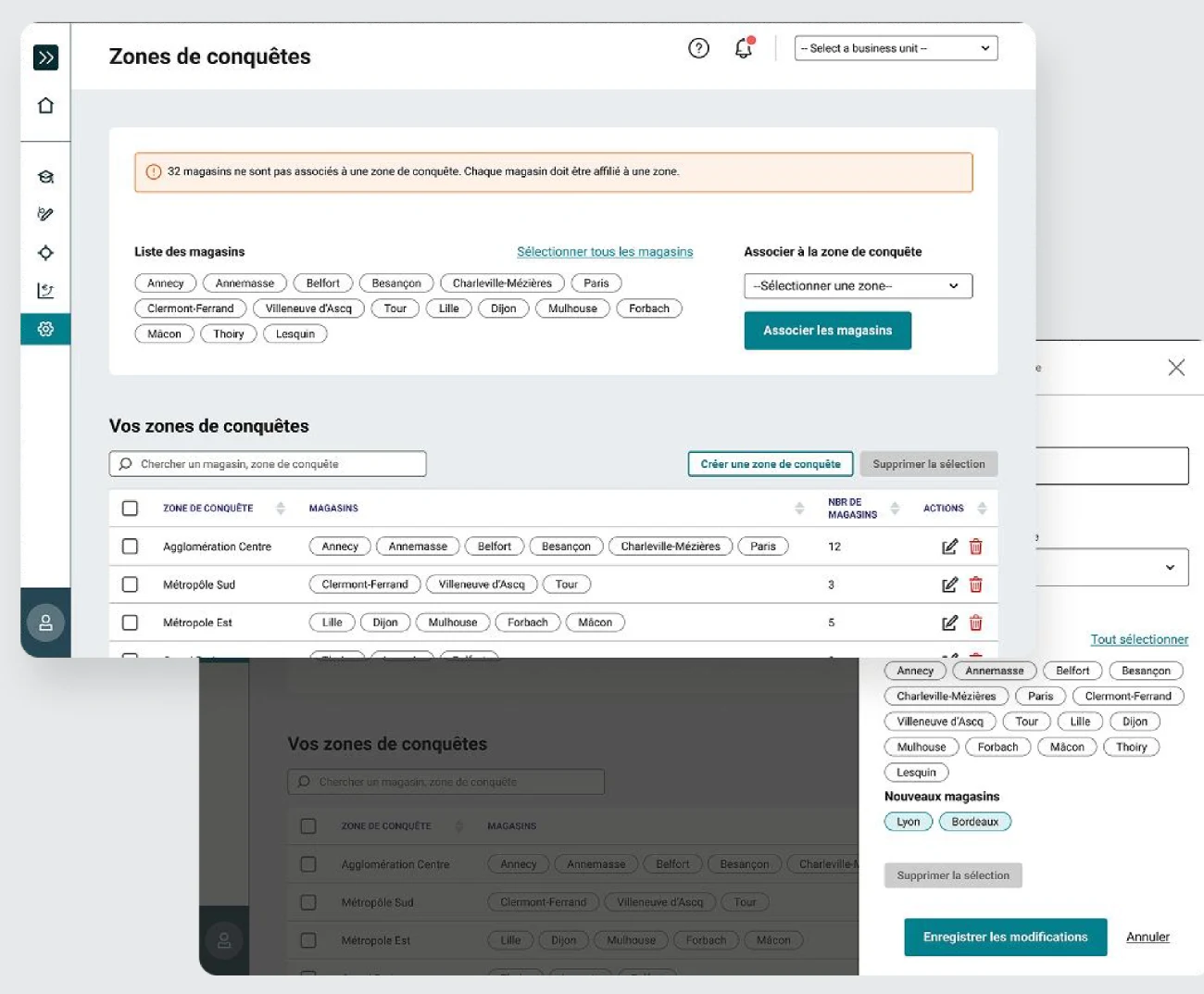This screenshot has width=1204, height=994.
Task: Open Sélectionner une zone dropdown
Action: (858, 285)
